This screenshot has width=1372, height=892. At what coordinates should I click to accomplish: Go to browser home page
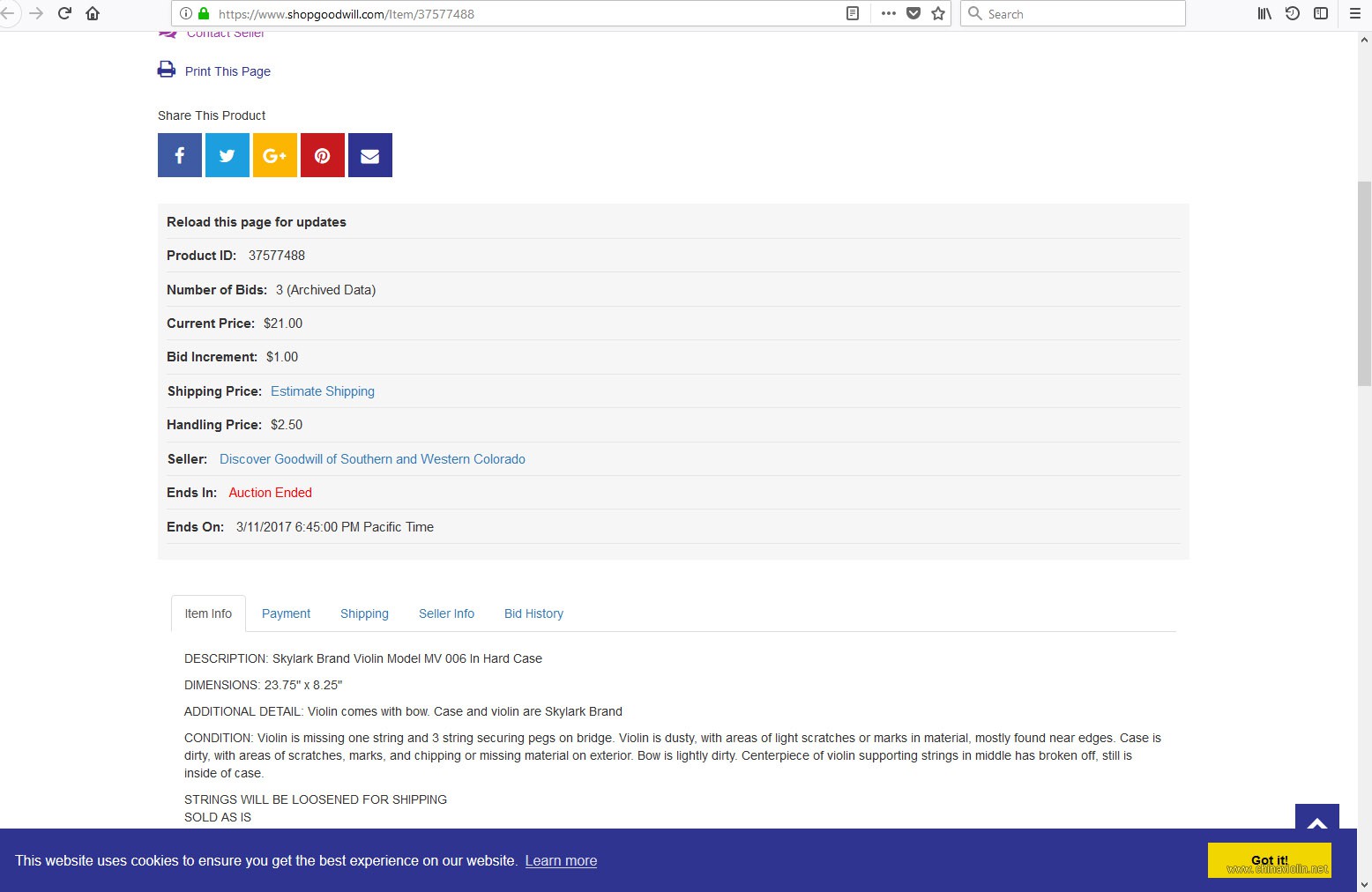(x=93, y=13)
